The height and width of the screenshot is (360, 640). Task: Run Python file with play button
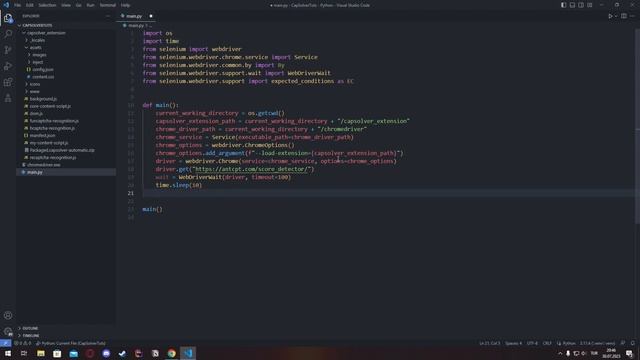[x=610, y=16]
